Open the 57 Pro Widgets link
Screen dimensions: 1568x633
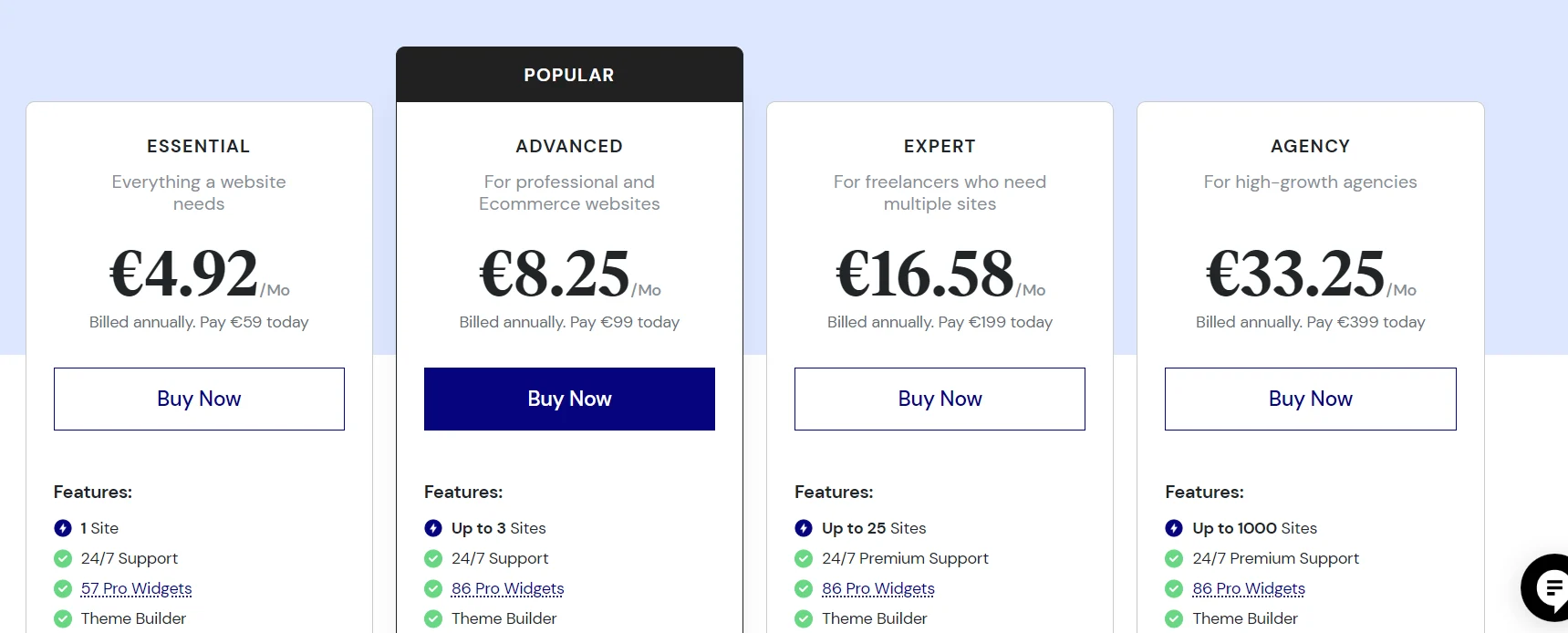[x=135, y=588]
